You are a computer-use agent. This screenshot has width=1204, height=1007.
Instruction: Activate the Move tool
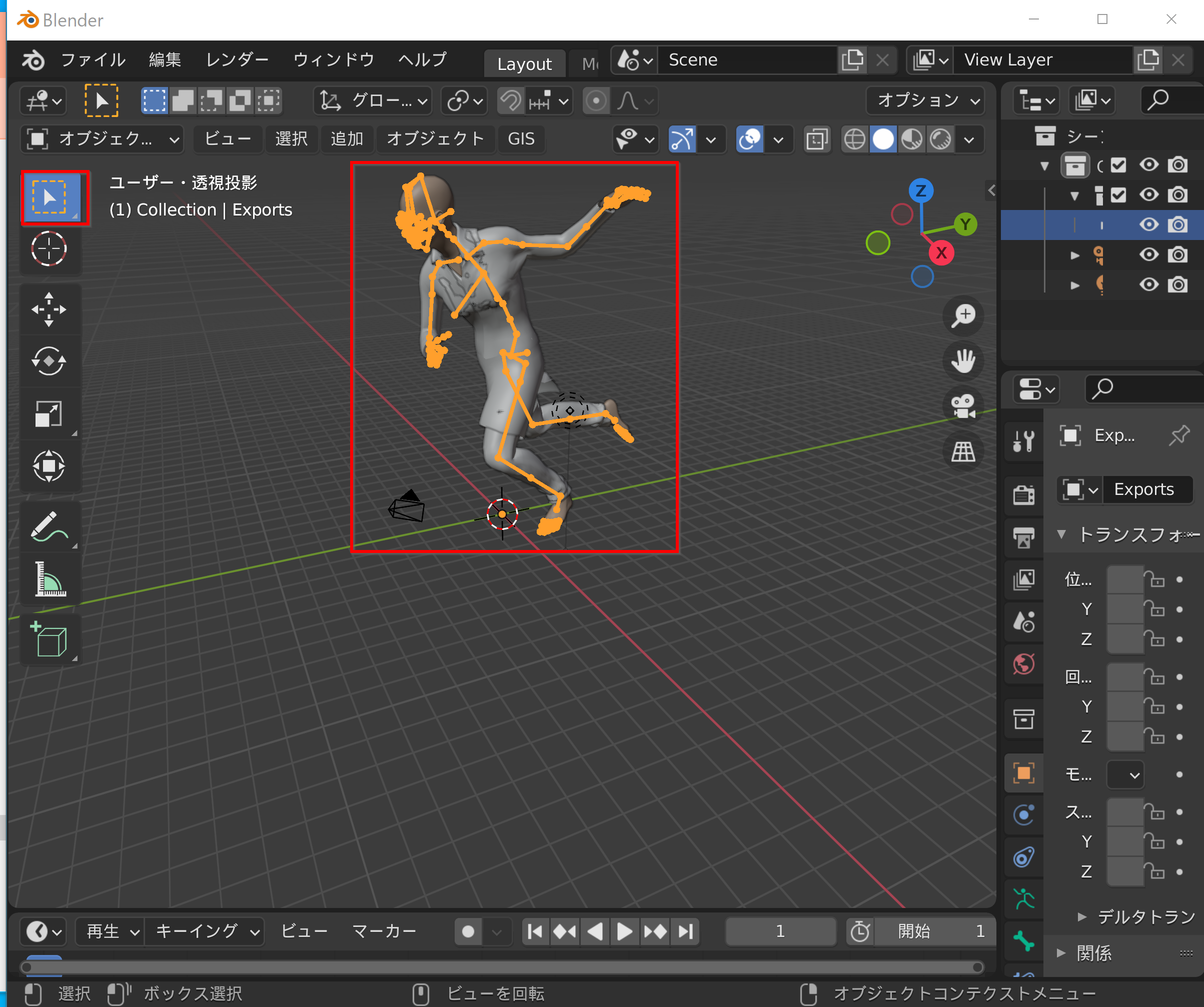49,309
